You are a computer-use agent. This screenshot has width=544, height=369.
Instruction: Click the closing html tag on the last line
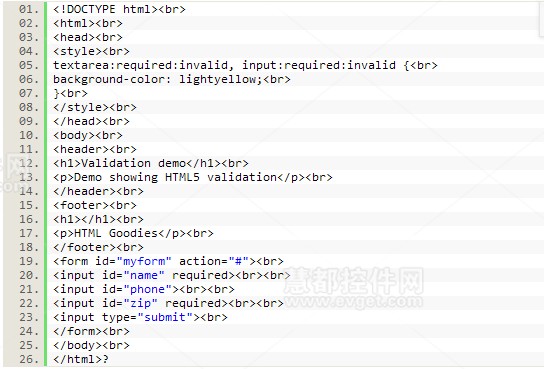77,359
